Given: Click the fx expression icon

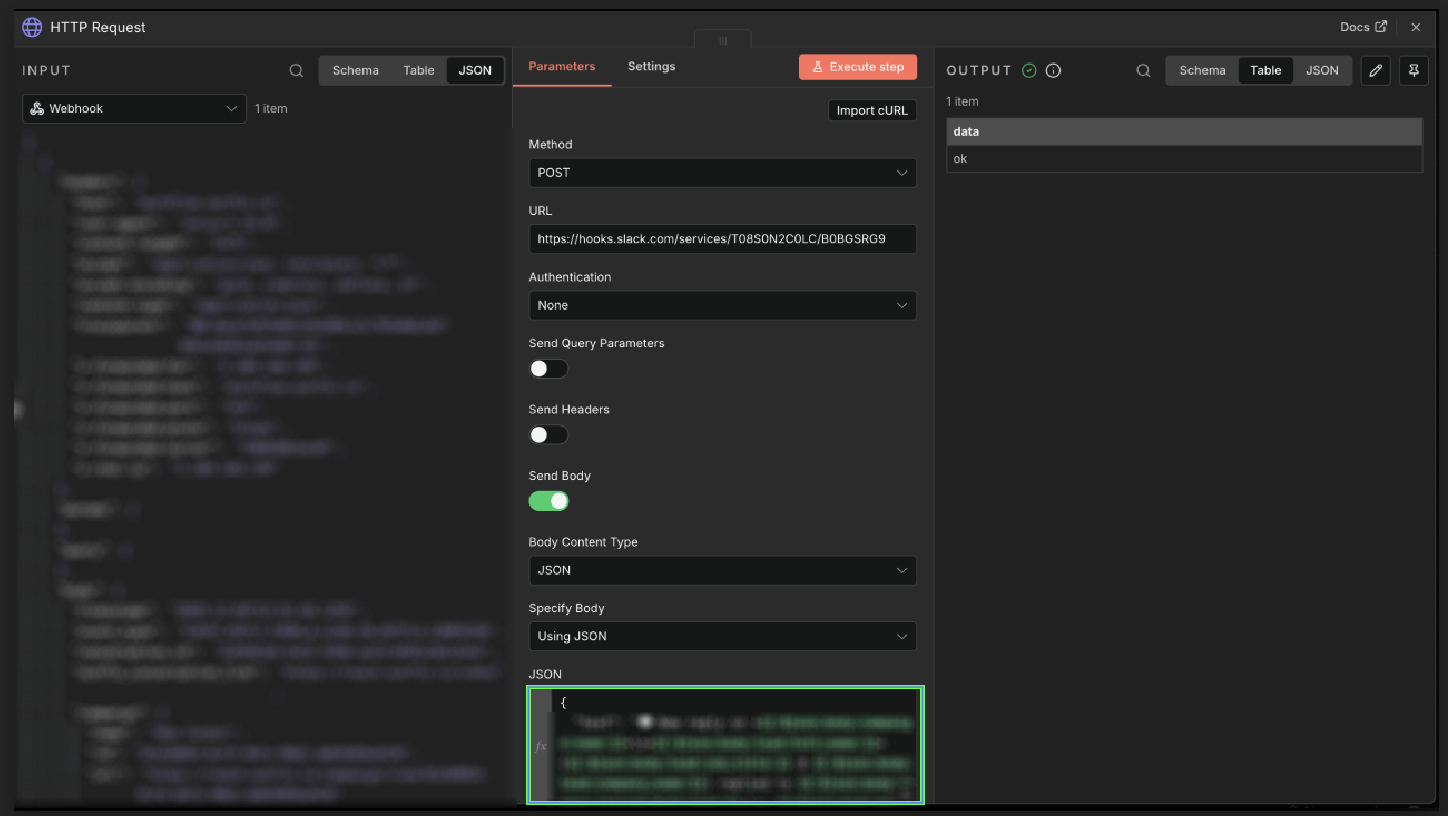Looking at the screenshot, I should click(540, 746).
